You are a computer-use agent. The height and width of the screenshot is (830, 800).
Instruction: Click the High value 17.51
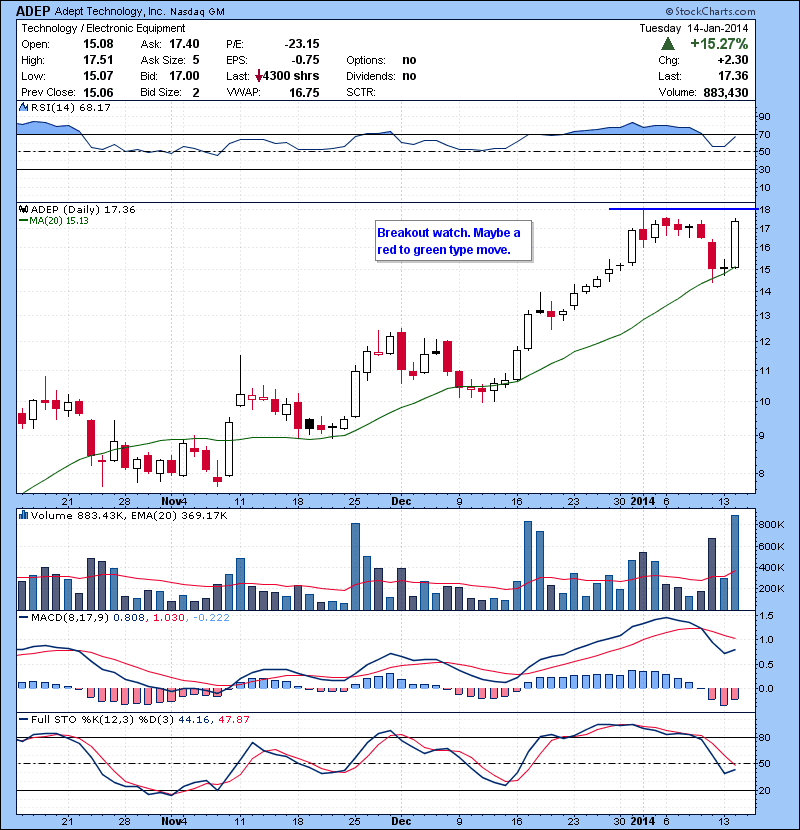tap(98, 60)
